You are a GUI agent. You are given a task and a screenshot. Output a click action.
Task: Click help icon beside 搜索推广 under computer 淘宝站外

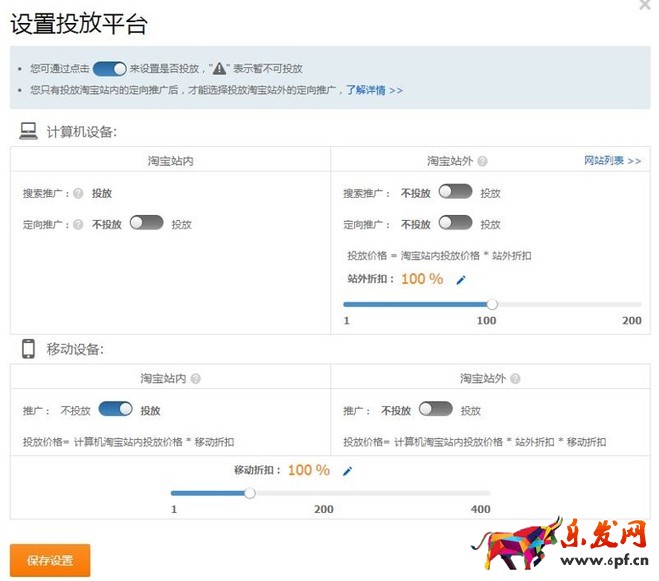[387, 194]
